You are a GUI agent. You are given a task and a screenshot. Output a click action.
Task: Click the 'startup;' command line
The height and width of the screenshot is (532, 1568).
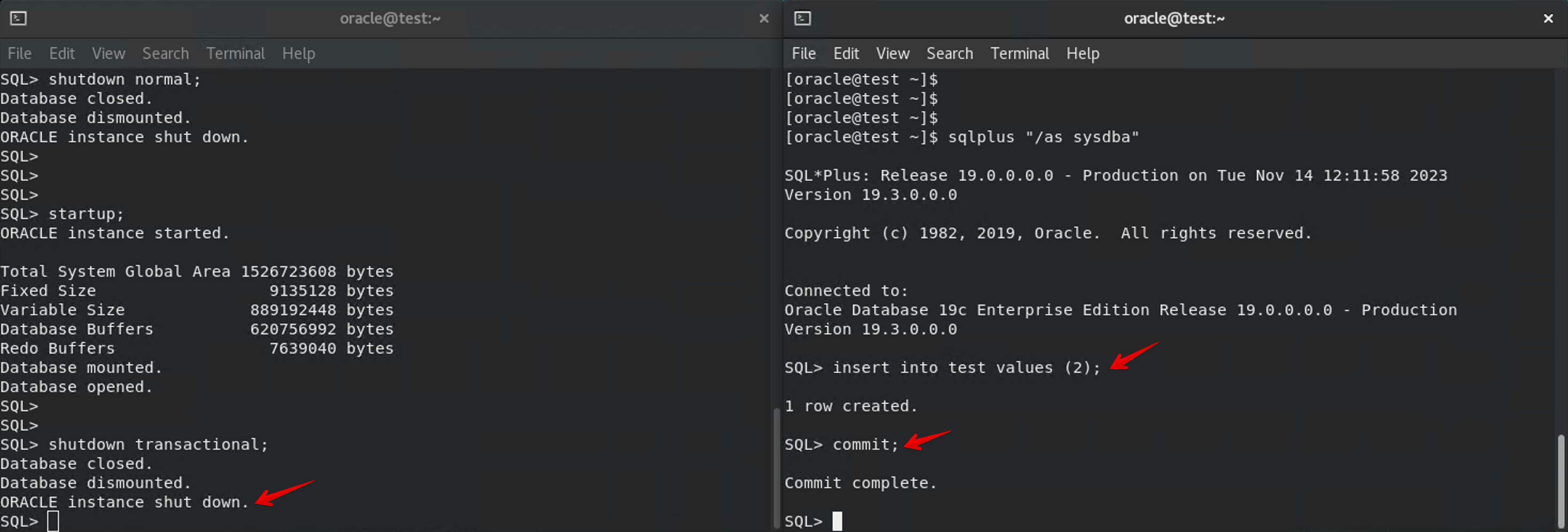click(62, 214)
